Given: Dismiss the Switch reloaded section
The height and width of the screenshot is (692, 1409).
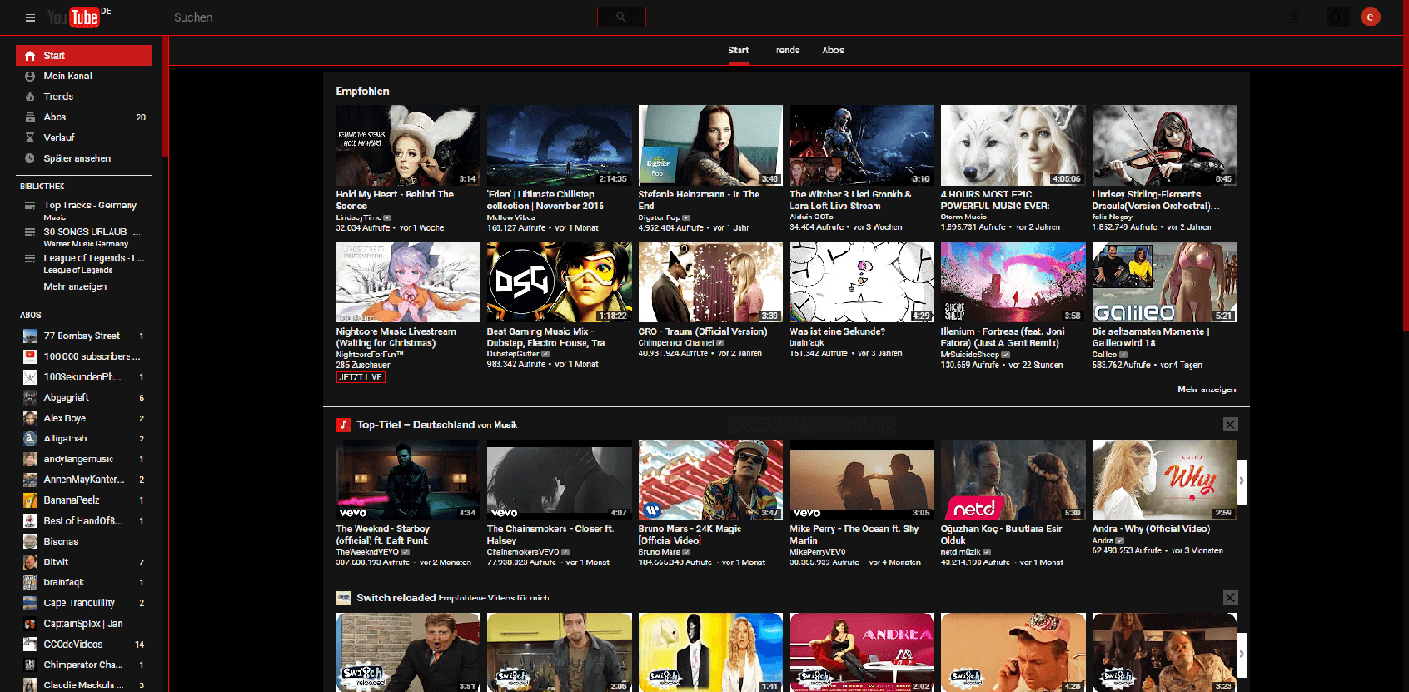Looking at the screenshot, I should [x=1229, y=597].
